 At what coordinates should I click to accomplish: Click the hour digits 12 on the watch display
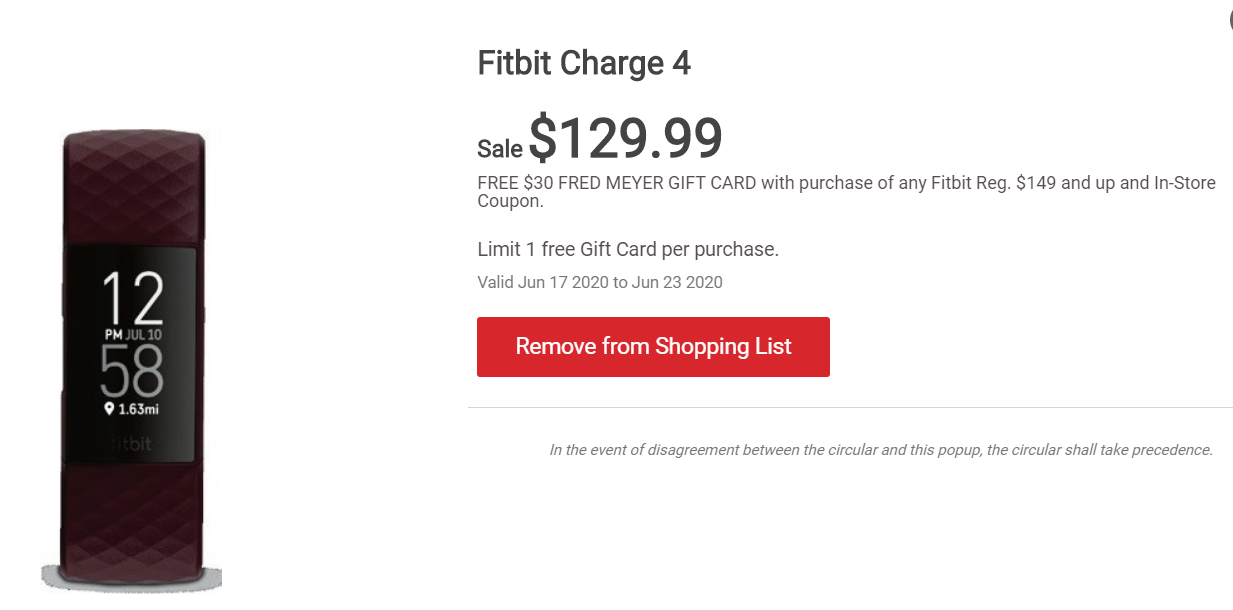[133, 298]
